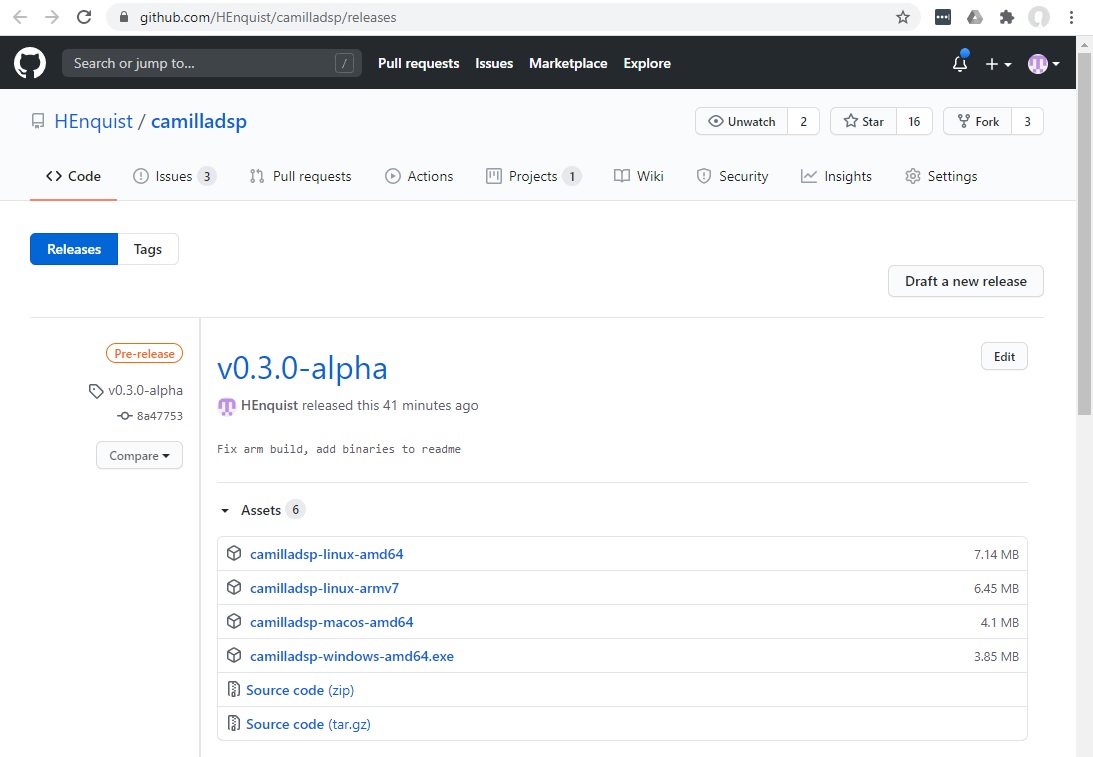
Task: Click the browser address bar URL
Action: pos(268,17)
